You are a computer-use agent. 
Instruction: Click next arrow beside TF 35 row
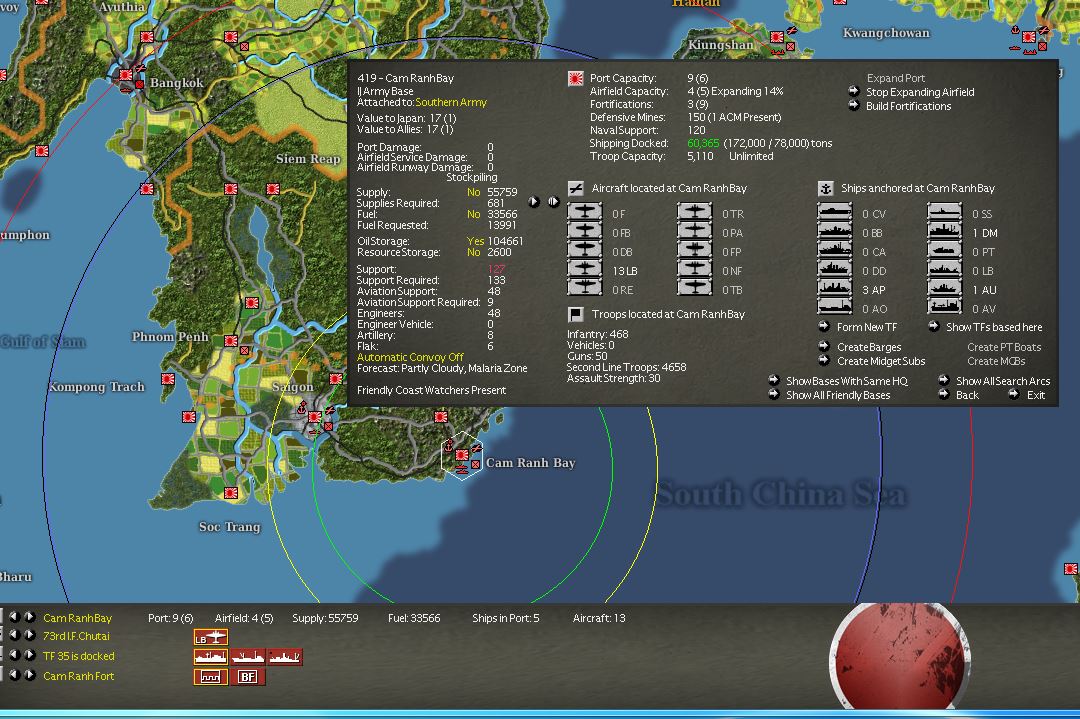(30, 655)
